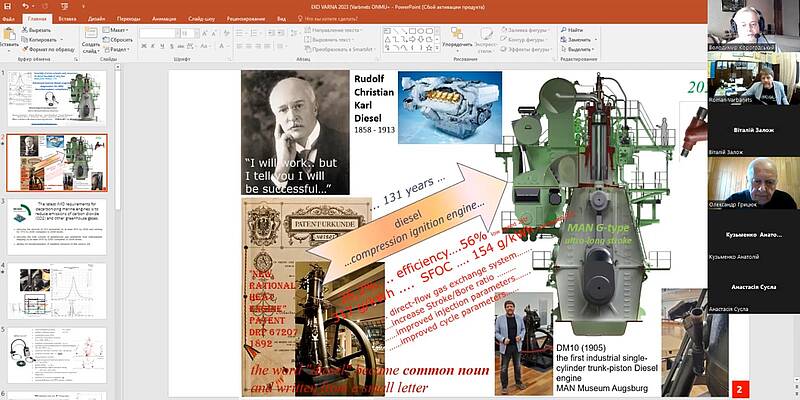The image size is (800, 400).
Task: Click the align text left icon
Action: point(240,46)
